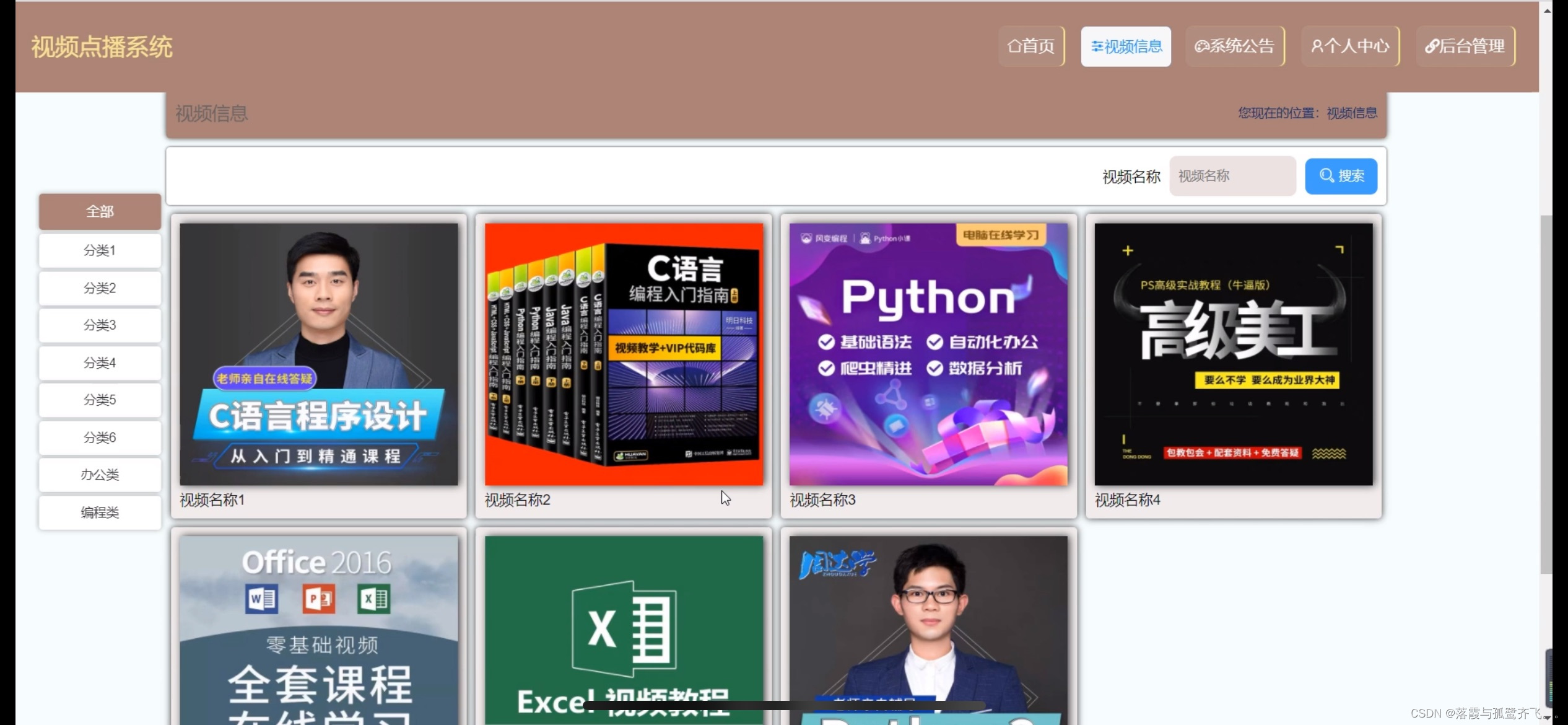Filter by 办公类 category
The width and height of the screenshot is (1568, 725).
click(x=100, y=475)
